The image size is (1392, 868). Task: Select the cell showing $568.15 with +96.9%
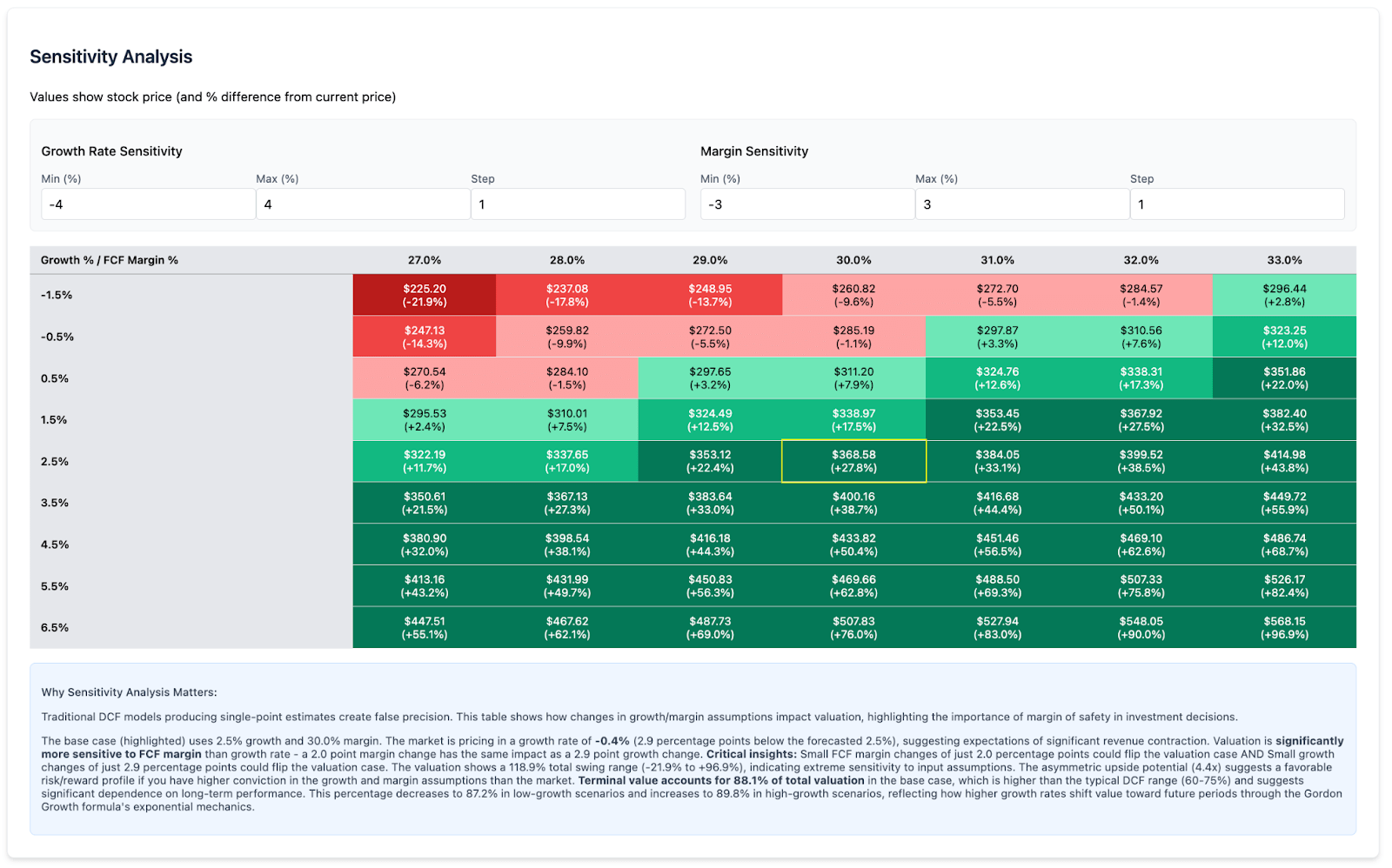click(1285, 627)
